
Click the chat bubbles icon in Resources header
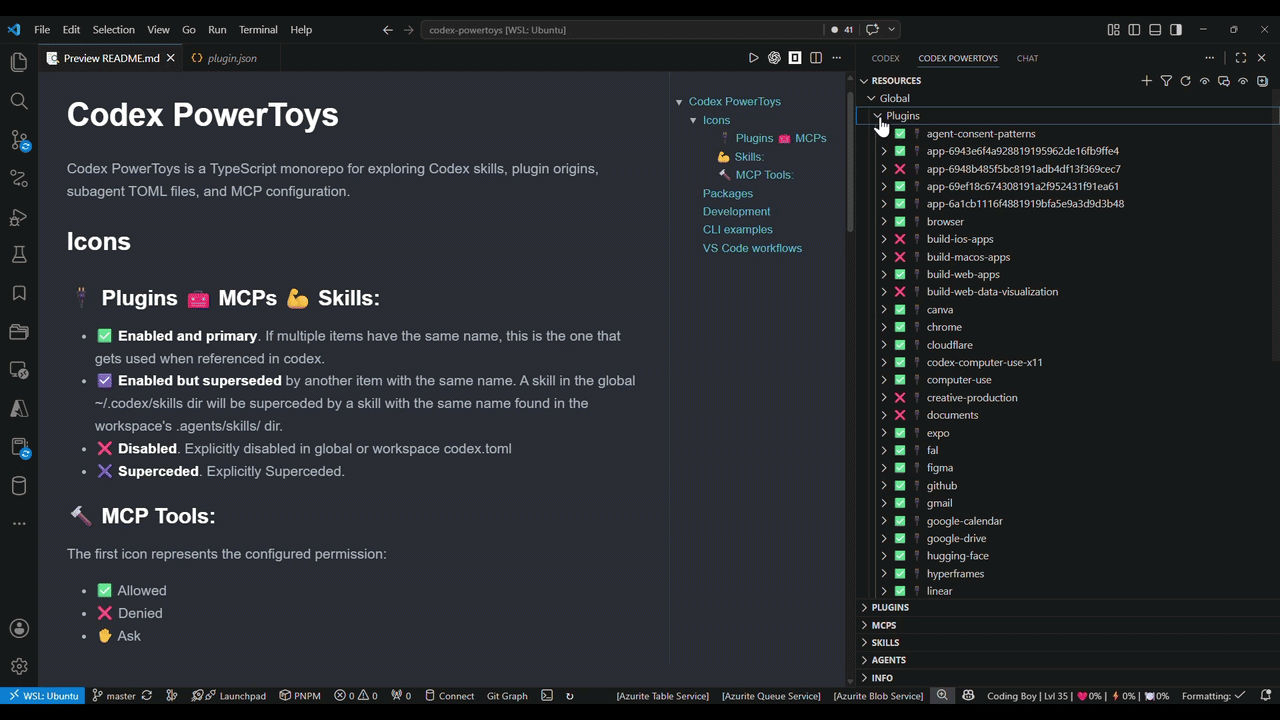[x=1224, y=81]
